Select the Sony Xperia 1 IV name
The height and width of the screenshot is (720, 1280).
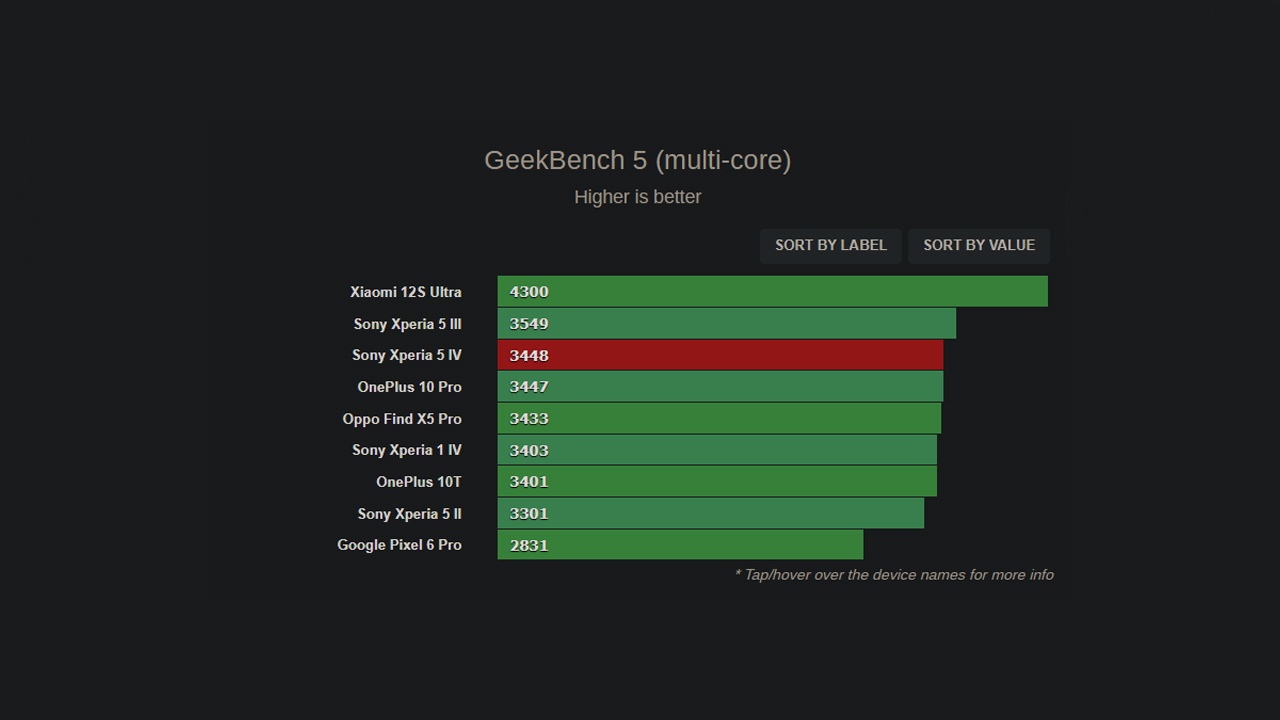pyautogui.click(x=407, y=450)
